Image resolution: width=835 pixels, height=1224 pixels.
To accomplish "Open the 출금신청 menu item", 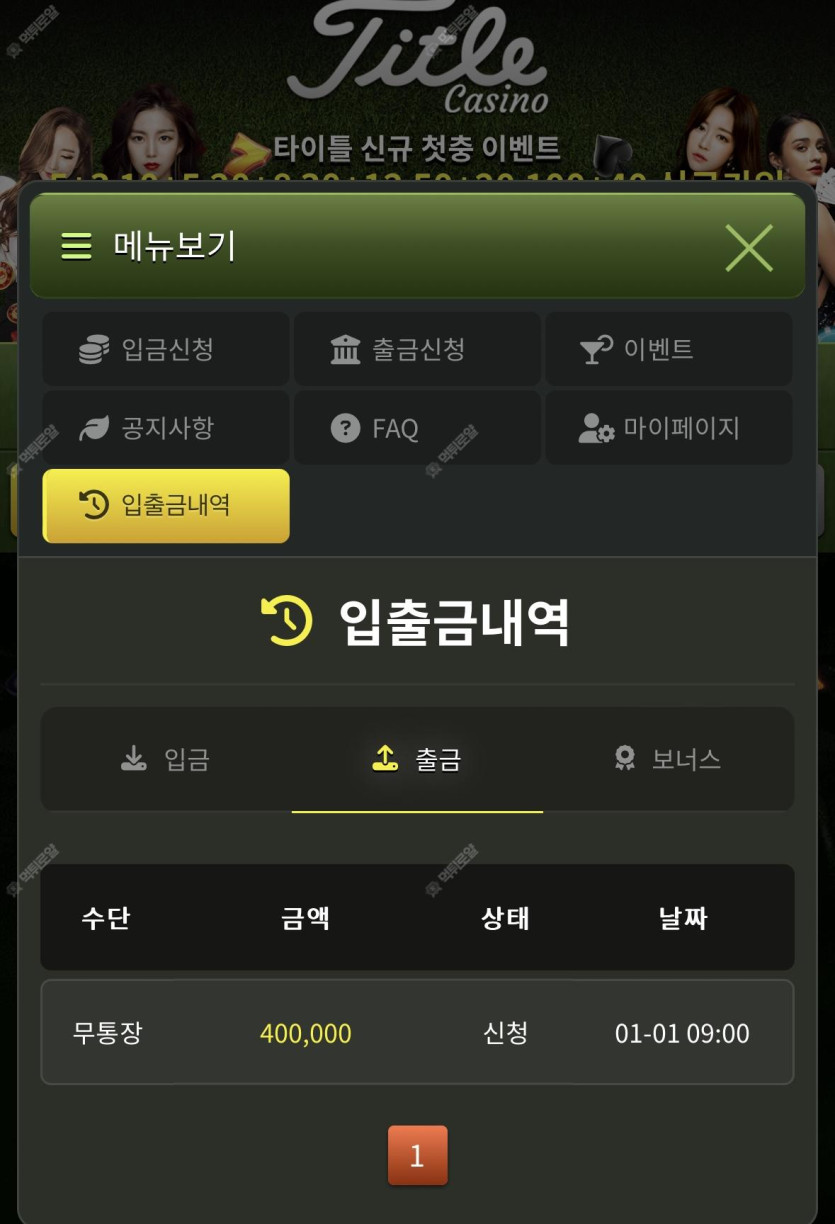I will tap(417, 349).
